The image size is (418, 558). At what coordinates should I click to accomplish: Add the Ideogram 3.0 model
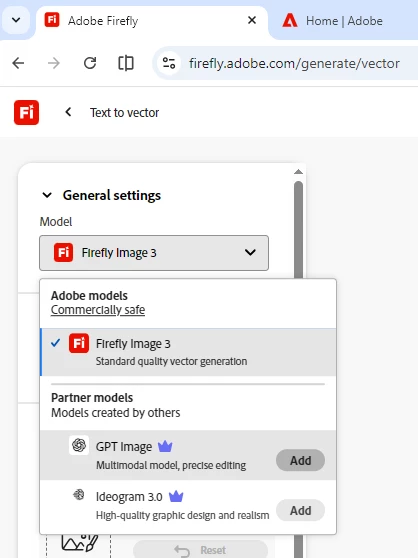coord(300,510)
